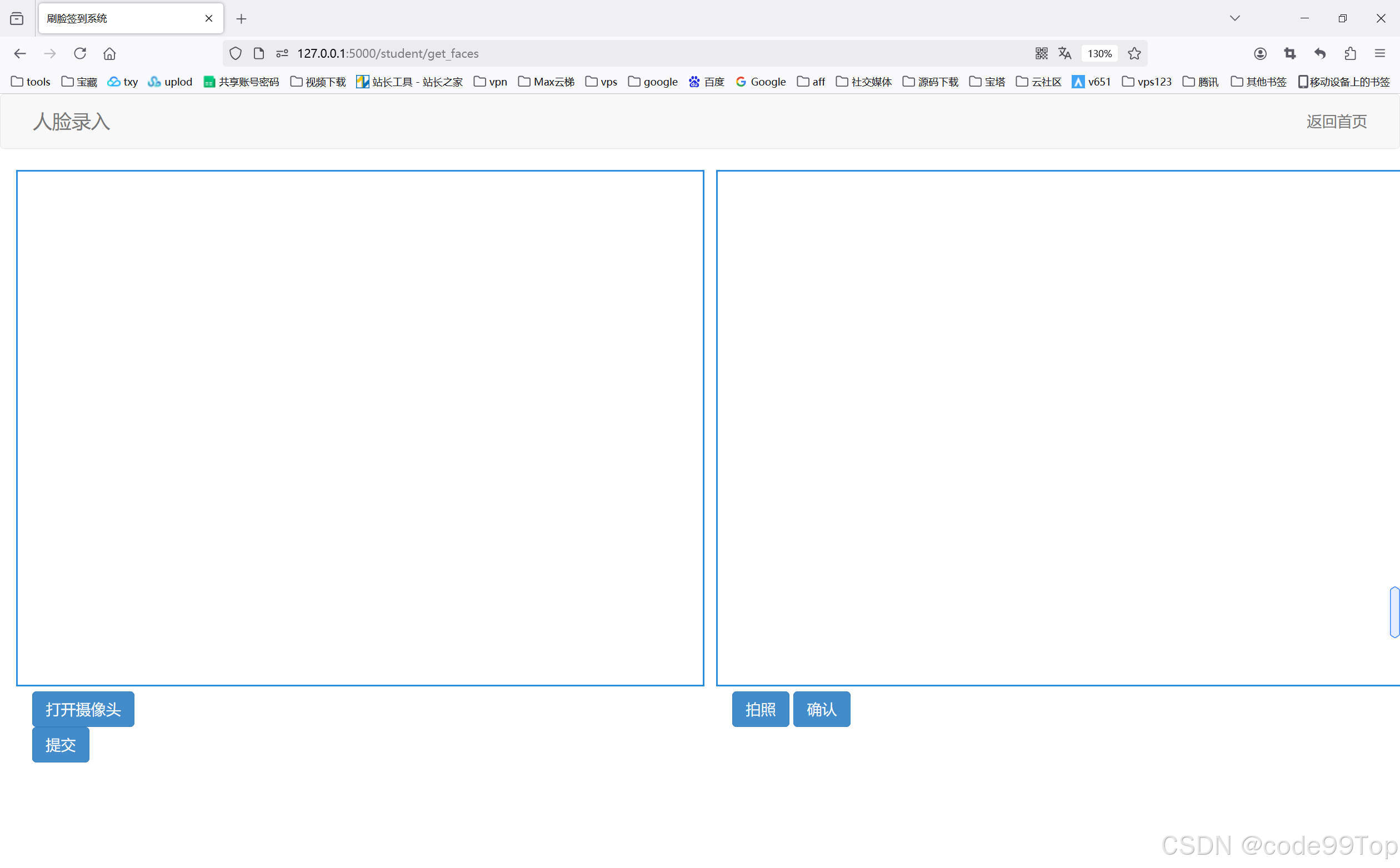Open the aff bookmark folder
This screenshot has height=868, width=1400.
click(811, 82)
